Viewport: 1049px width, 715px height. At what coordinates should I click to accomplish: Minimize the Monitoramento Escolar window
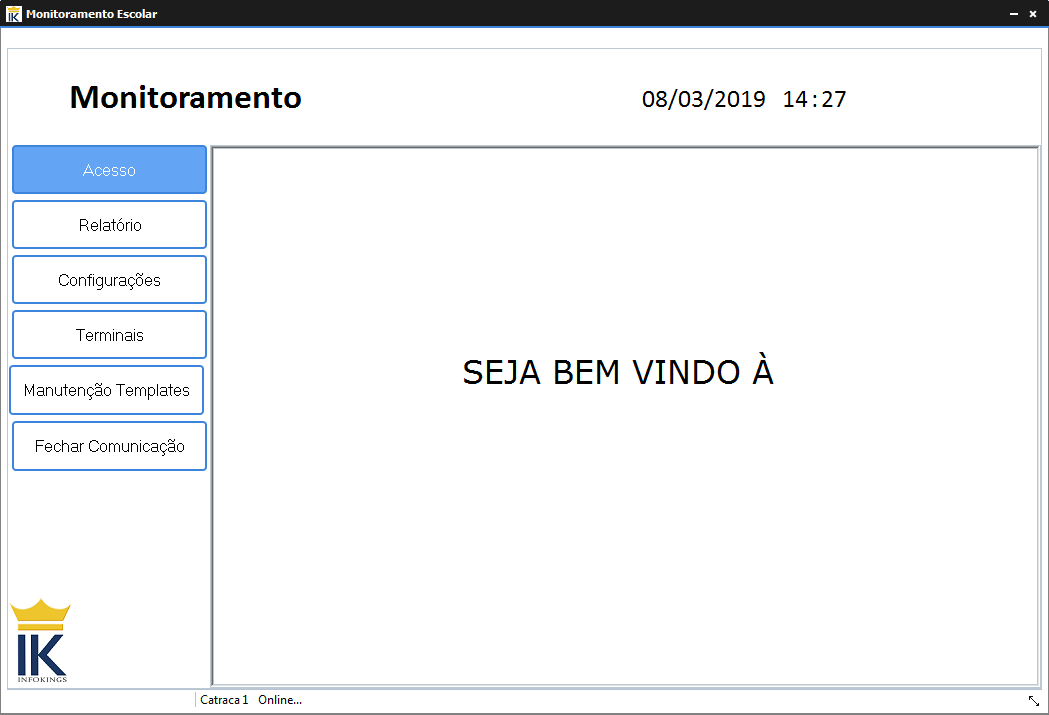1012,14
